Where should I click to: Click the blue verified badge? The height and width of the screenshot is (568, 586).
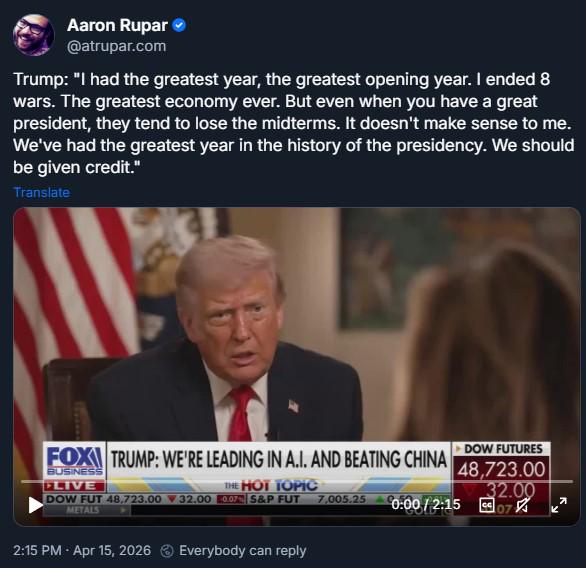point(179,25)
